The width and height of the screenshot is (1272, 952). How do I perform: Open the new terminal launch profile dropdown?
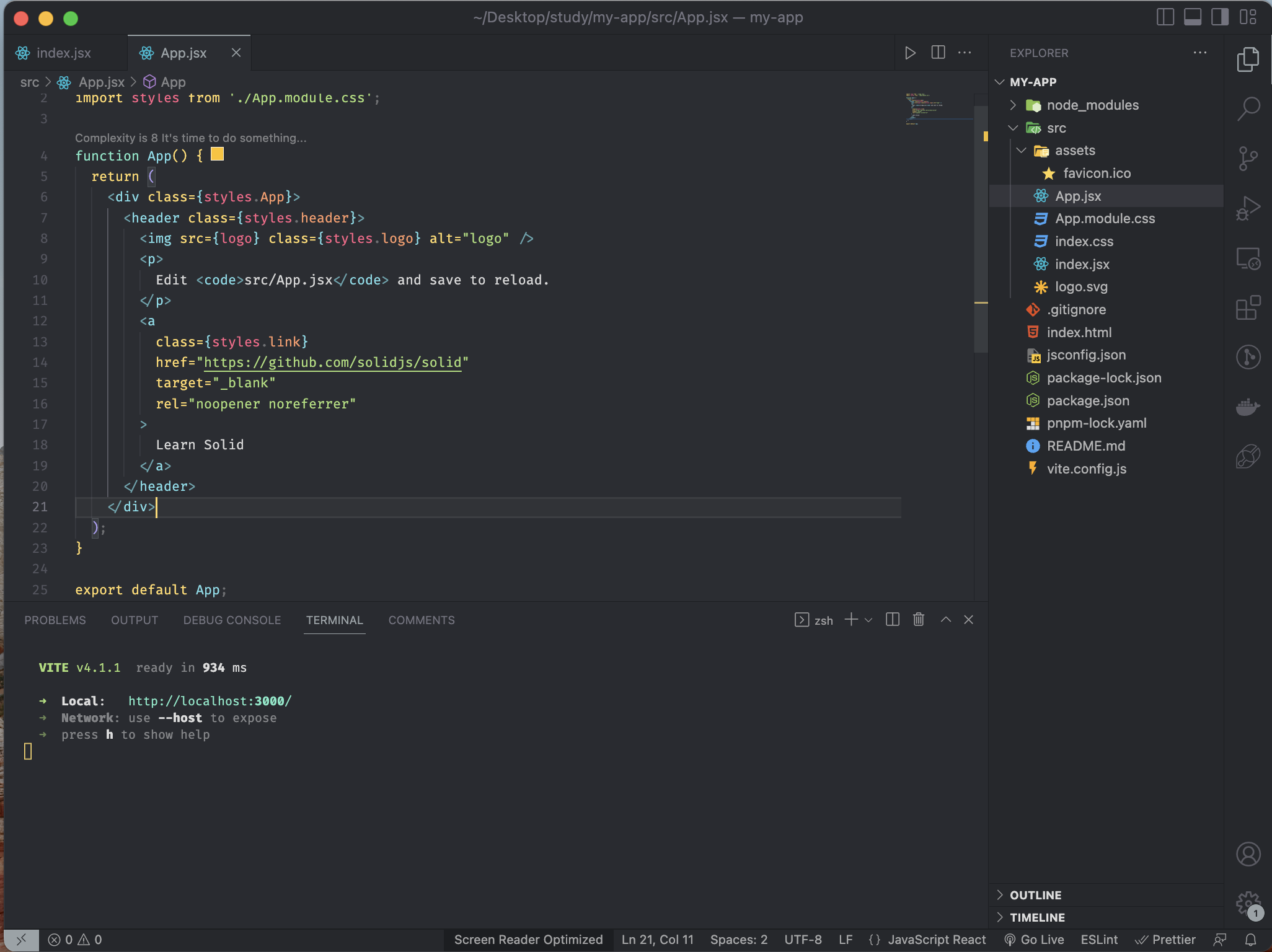click(868, 620)
